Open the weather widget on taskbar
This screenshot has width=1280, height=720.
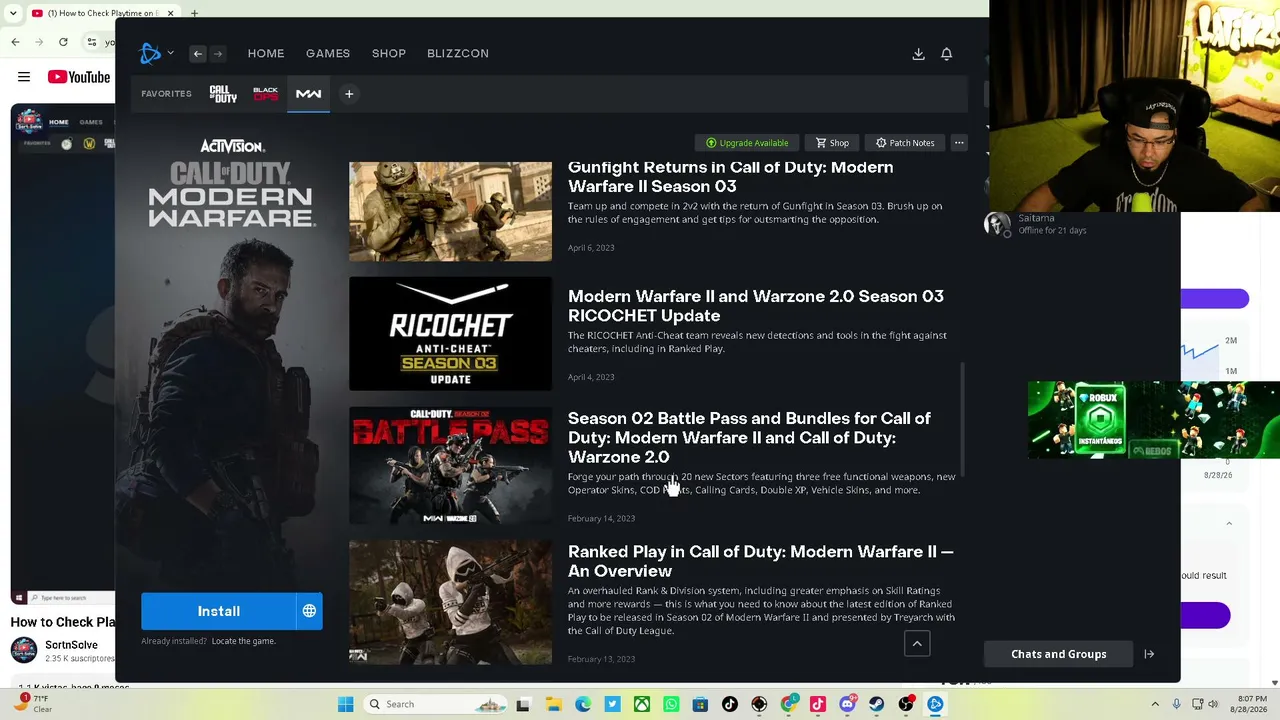coord(34,704)
